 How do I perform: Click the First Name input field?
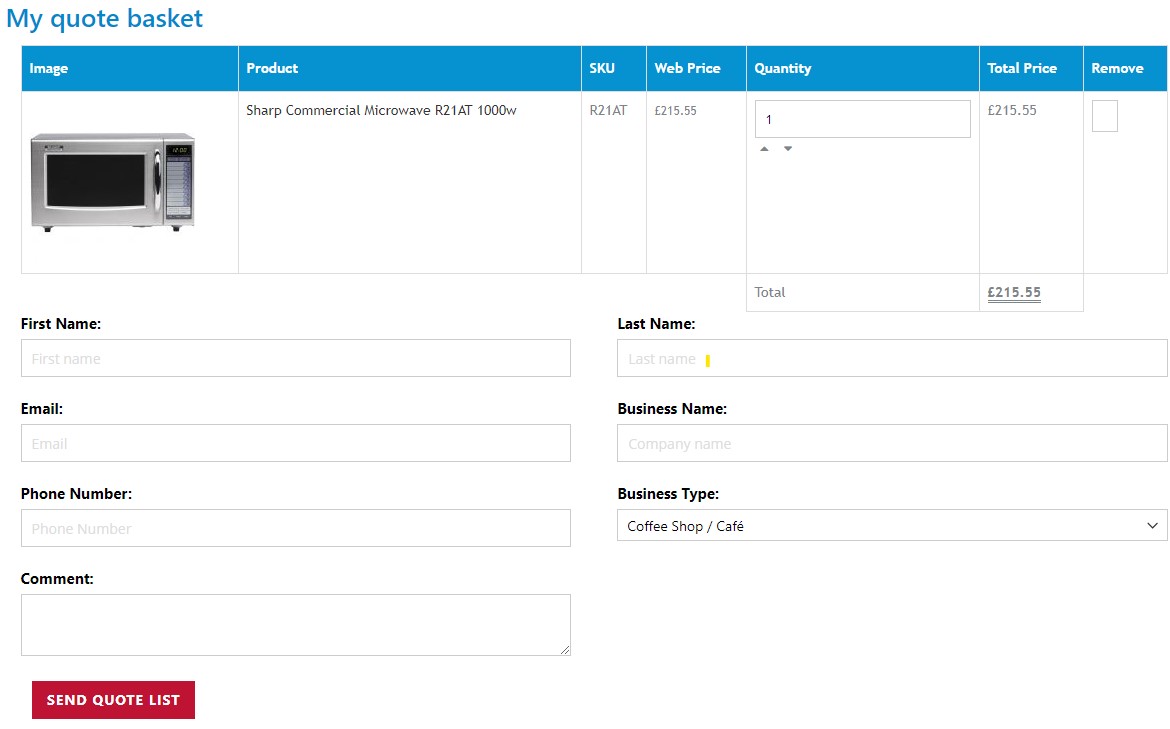click(296, 357)
